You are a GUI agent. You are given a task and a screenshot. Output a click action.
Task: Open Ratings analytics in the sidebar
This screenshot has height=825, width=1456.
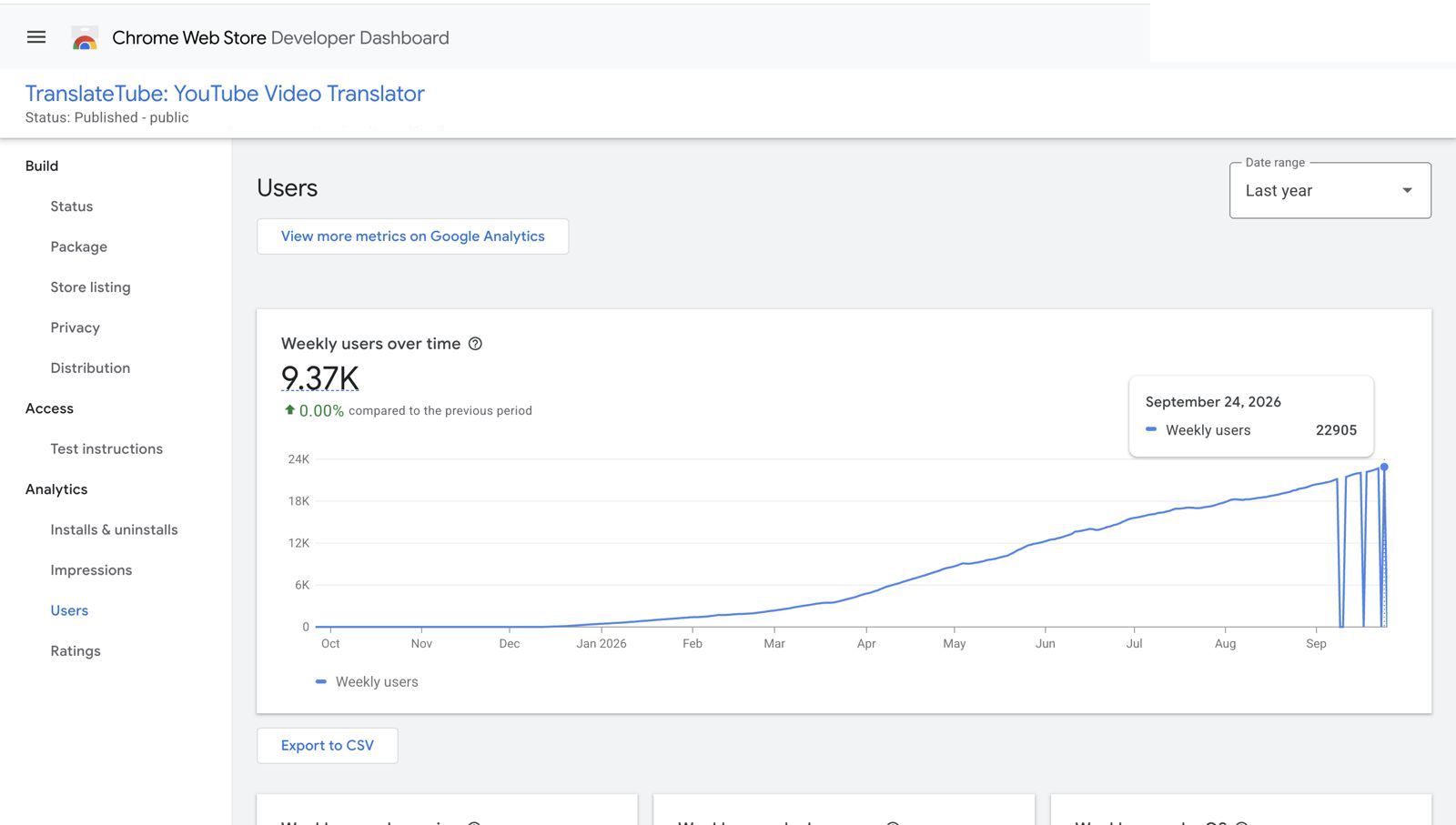76,651
